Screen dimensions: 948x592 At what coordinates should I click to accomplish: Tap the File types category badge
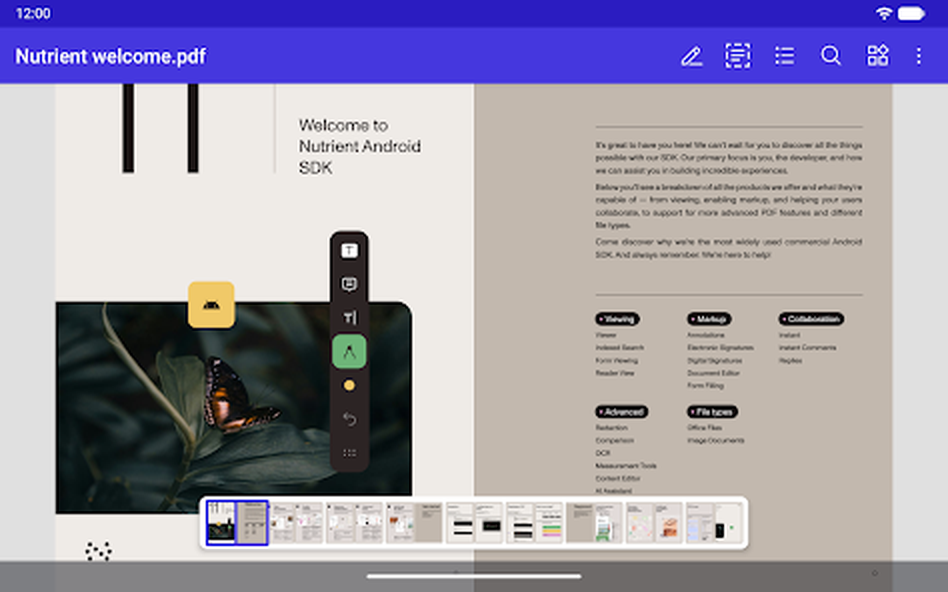712,412
